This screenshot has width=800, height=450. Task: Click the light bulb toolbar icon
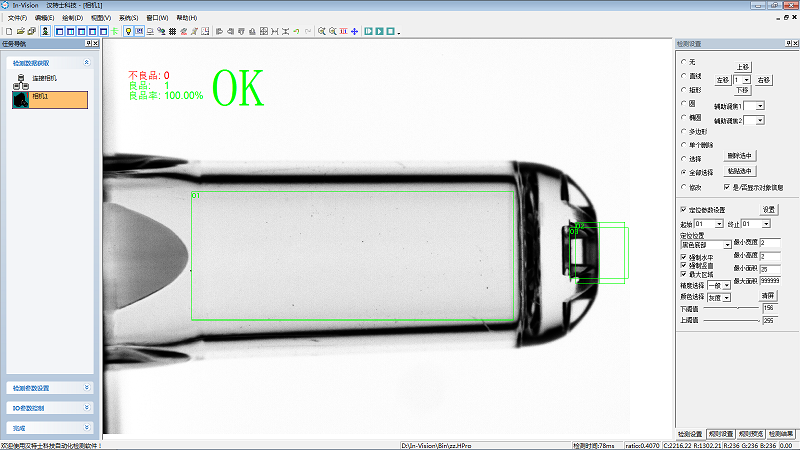pos(127,31)
